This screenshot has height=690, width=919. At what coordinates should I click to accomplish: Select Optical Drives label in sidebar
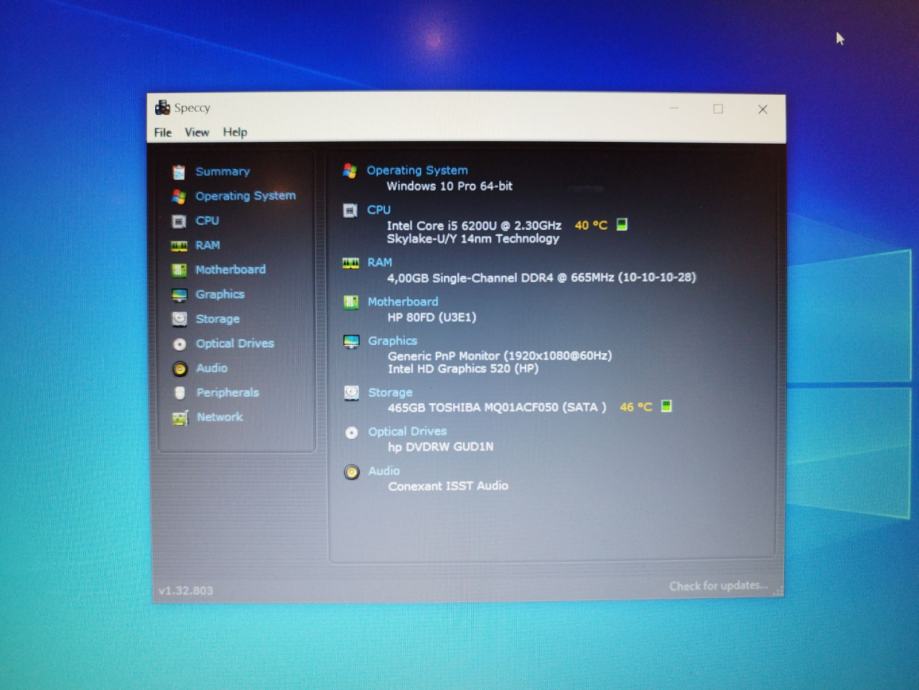(235, 344)
